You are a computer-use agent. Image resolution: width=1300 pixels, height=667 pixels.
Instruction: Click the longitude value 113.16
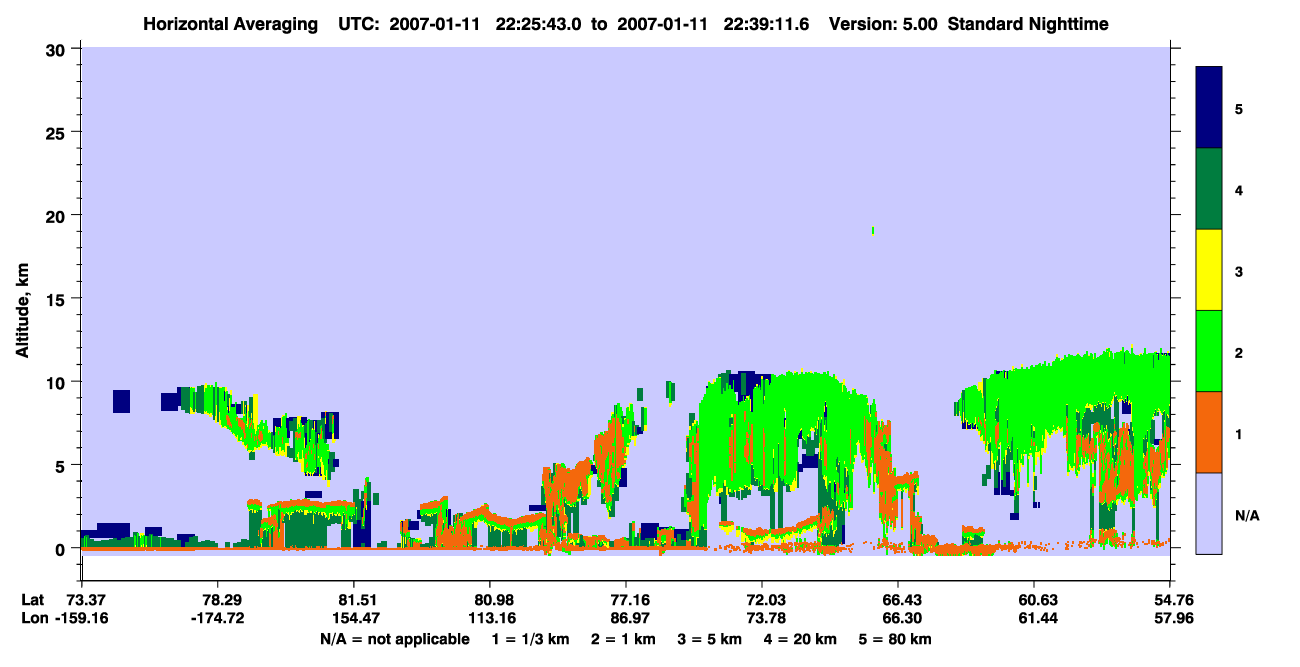[490, 619]
